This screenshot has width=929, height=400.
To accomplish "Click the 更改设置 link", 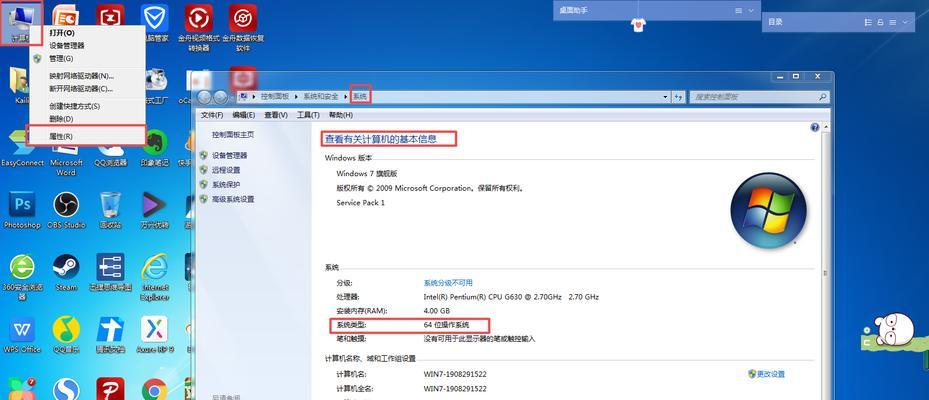I will (x=770, y=375).
